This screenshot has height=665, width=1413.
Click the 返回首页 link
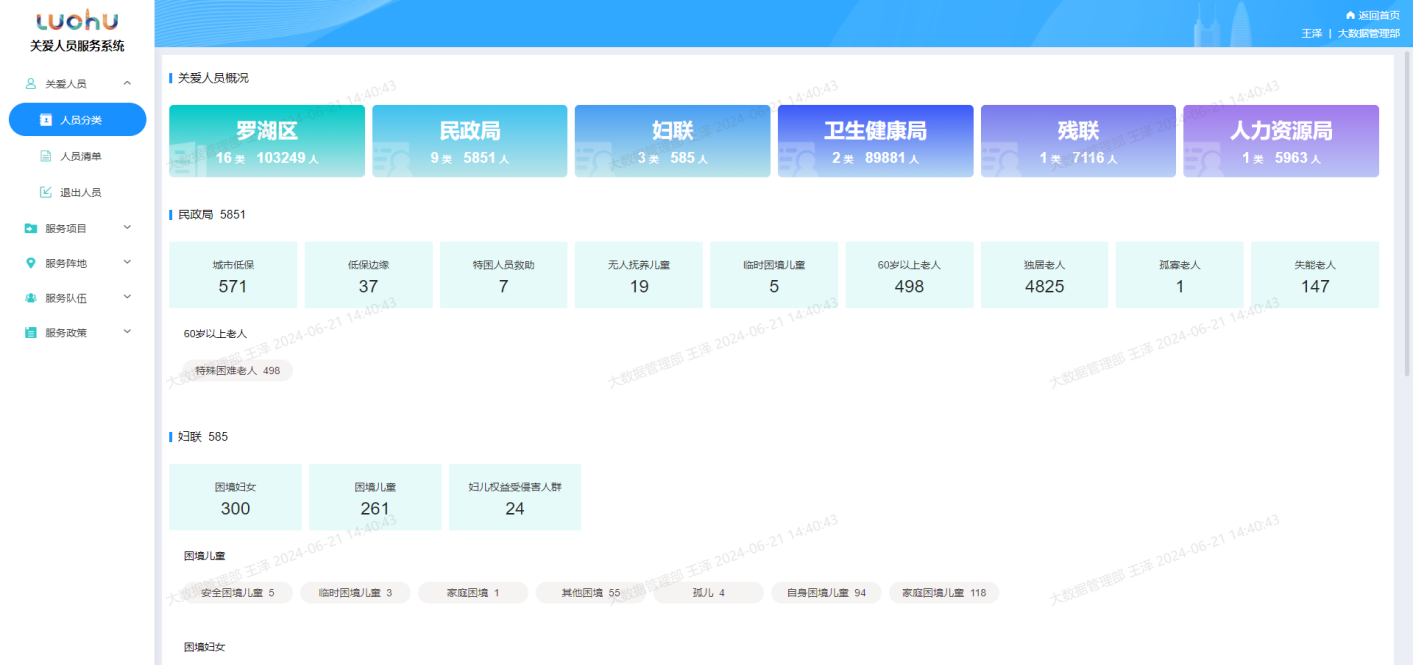click(1378, 16)
